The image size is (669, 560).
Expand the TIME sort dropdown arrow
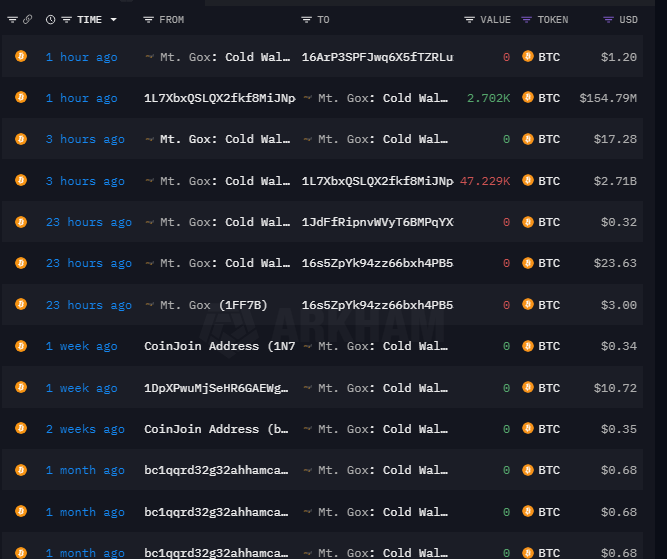113,20
